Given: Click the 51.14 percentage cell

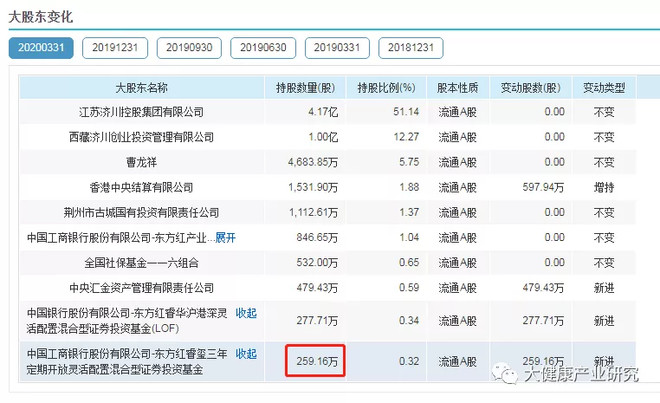Looking at the screenshot, I should [406, 112].
